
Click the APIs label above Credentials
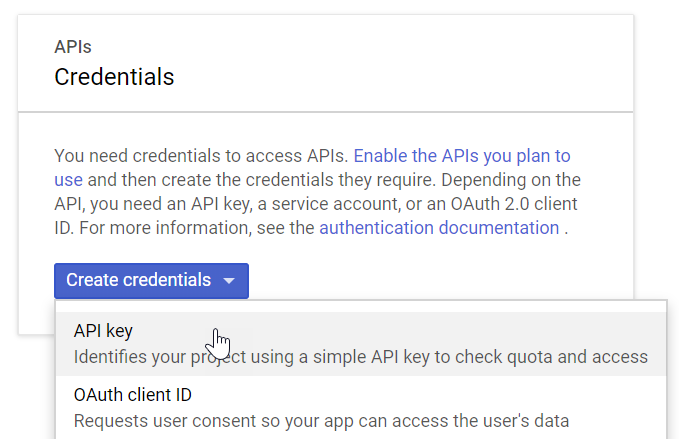click(x=73, y=47)
